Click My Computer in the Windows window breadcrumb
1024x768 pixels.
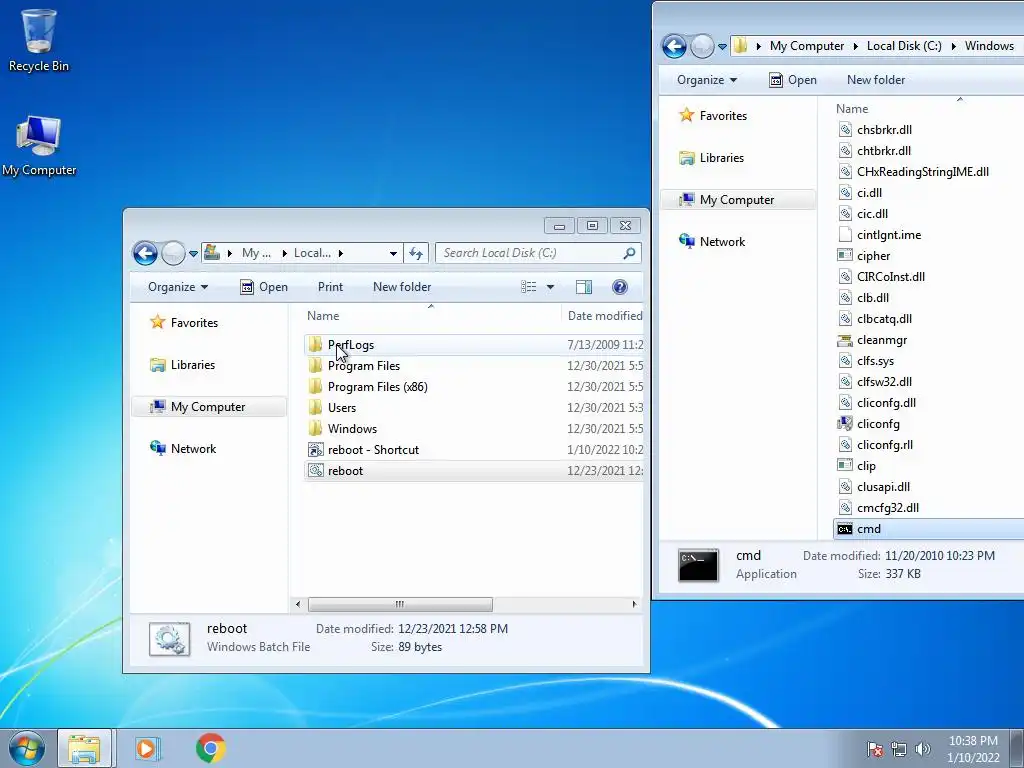[807, 46]
